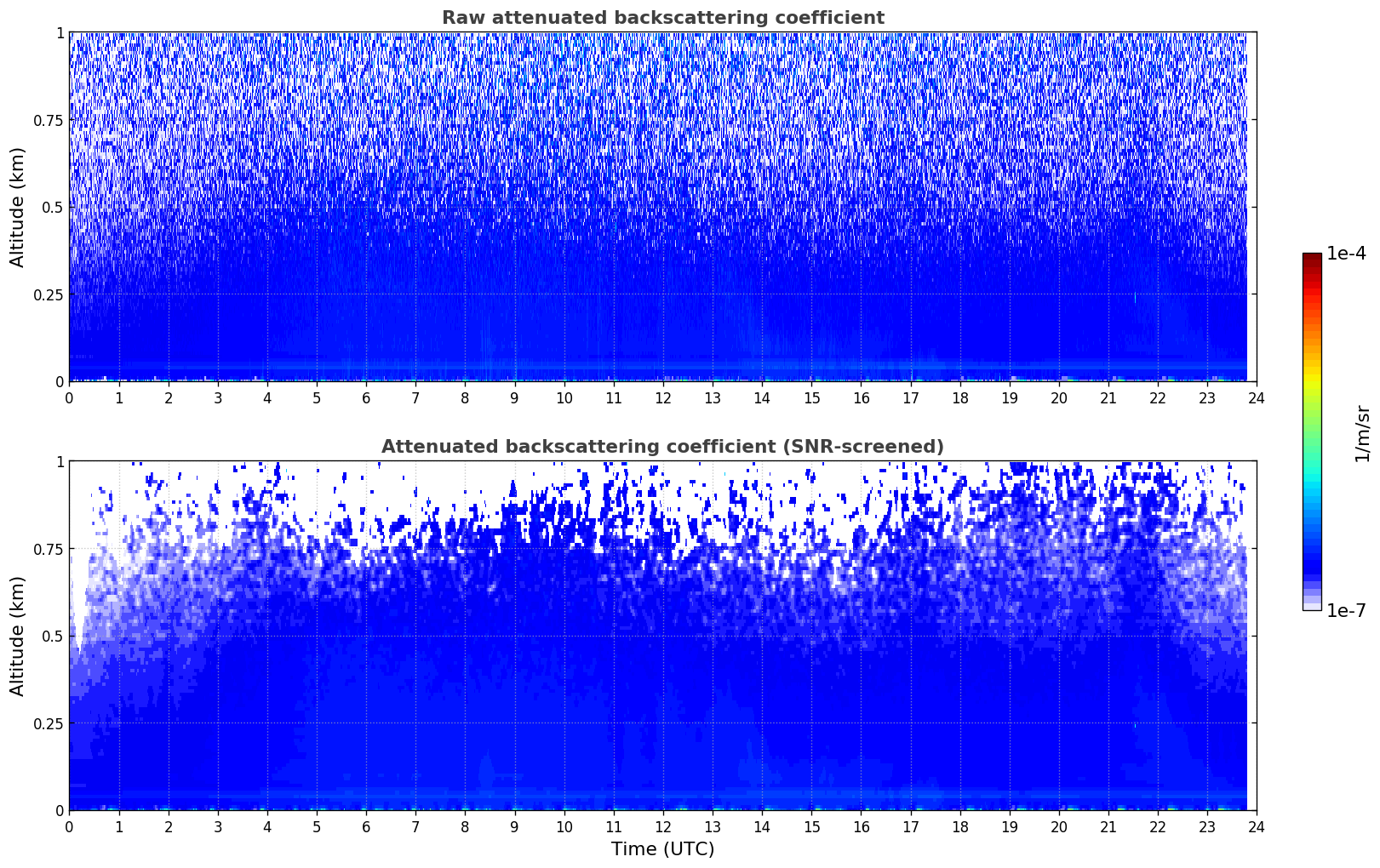Click hour tick 6 under the raw plot

(366, 397)
